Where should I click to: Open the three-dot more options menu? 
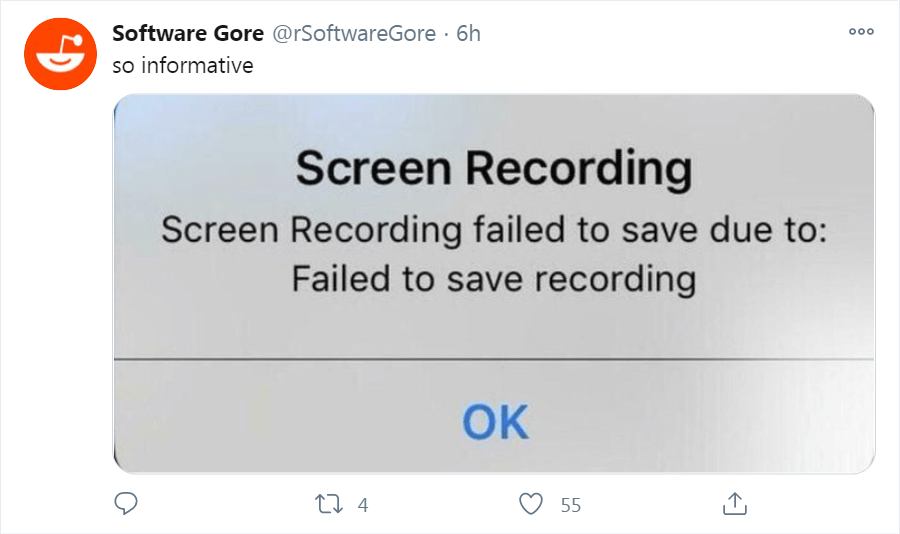pos(861,32)
